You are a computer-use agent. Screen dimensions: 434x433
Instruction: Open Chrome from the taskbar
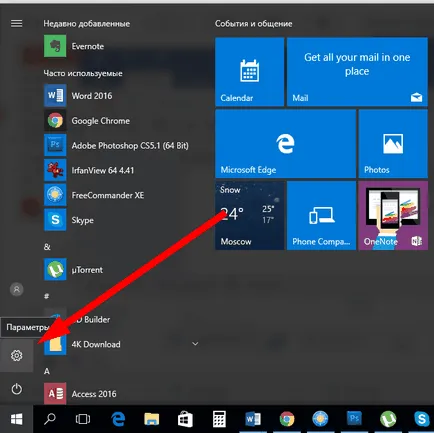coord(287,419)
